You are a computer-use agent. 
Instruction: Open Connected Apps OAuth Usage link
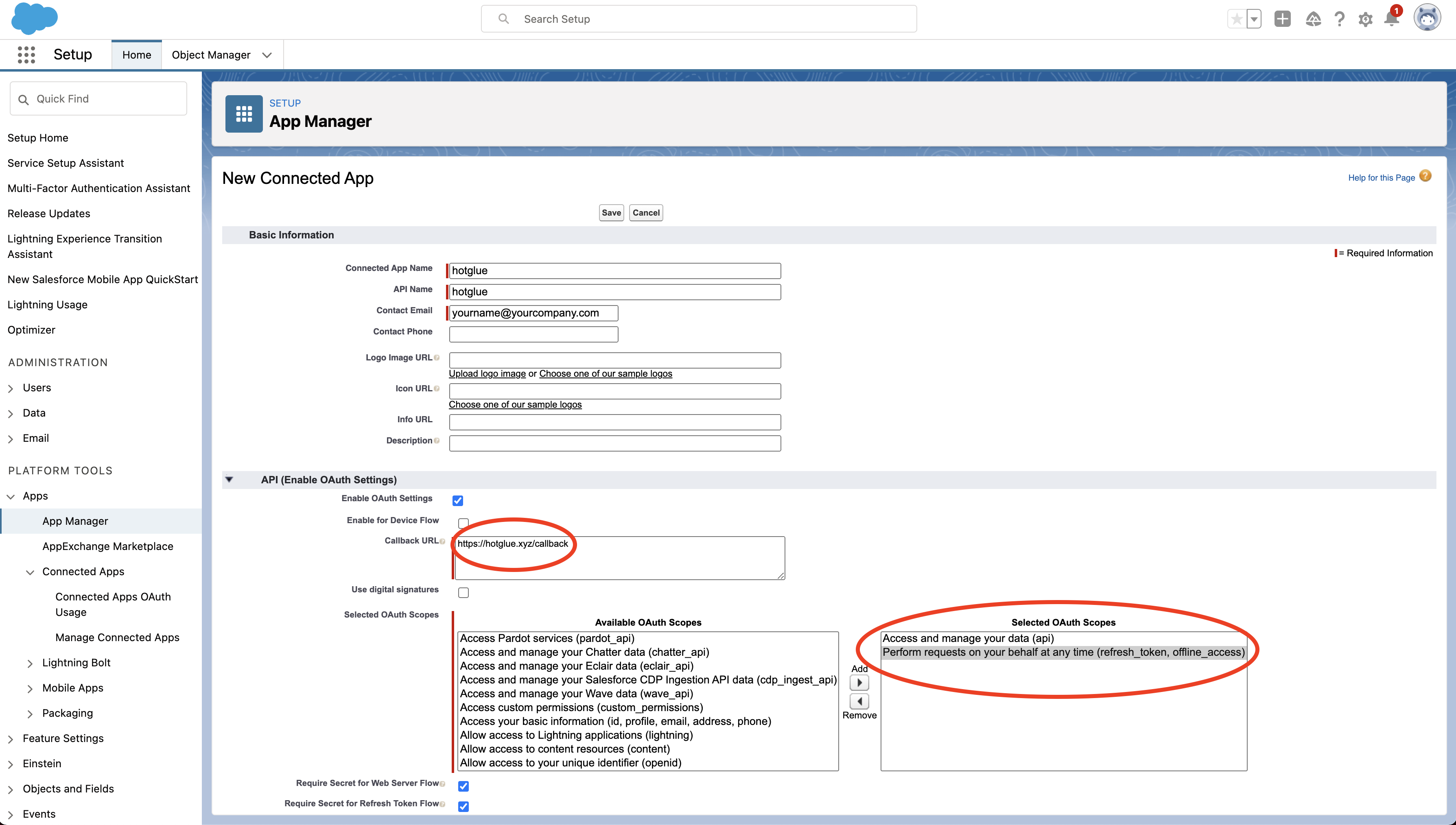[x=113, y=604]
